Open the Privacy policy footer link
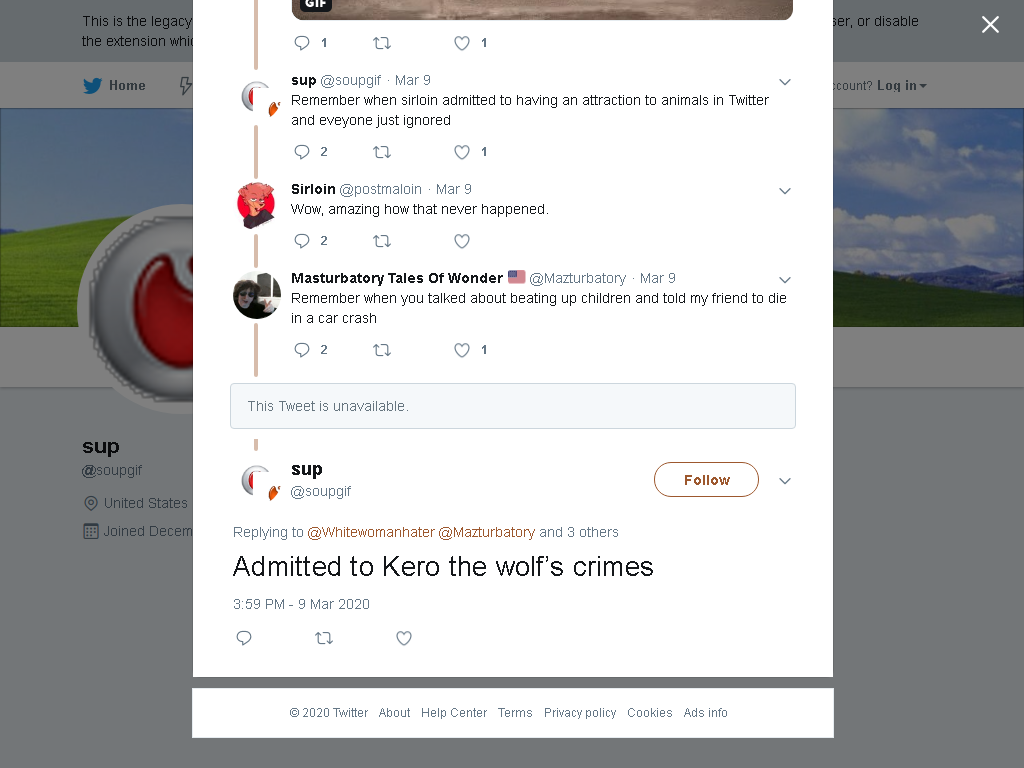Screen dimensions: 1024x768 tap(580, 712)
